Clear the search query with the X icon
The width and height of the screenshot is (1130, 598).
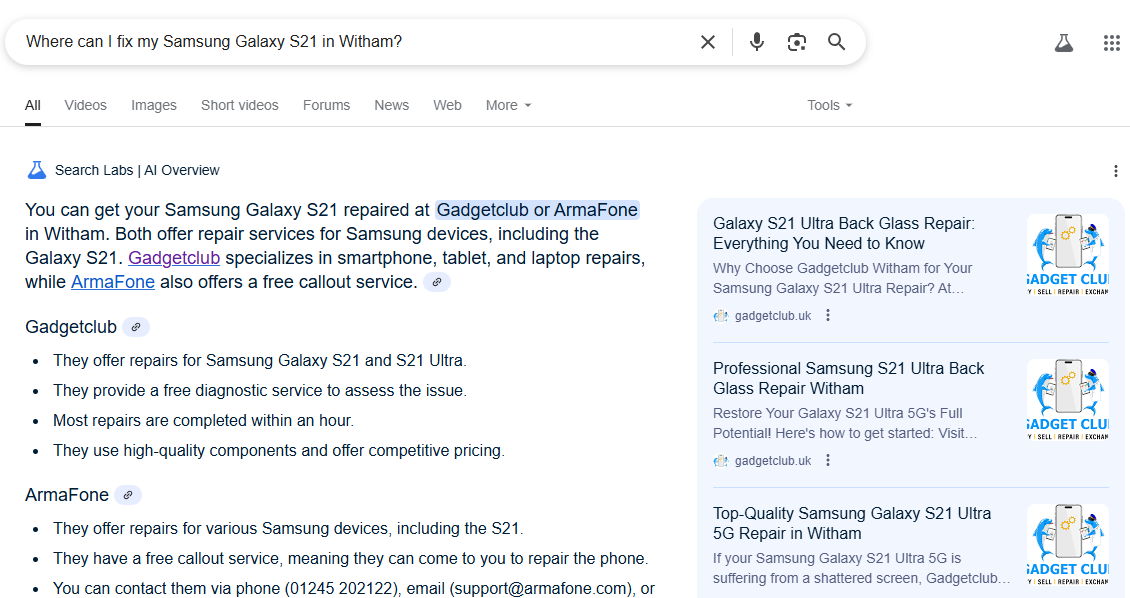click(708, 42)
